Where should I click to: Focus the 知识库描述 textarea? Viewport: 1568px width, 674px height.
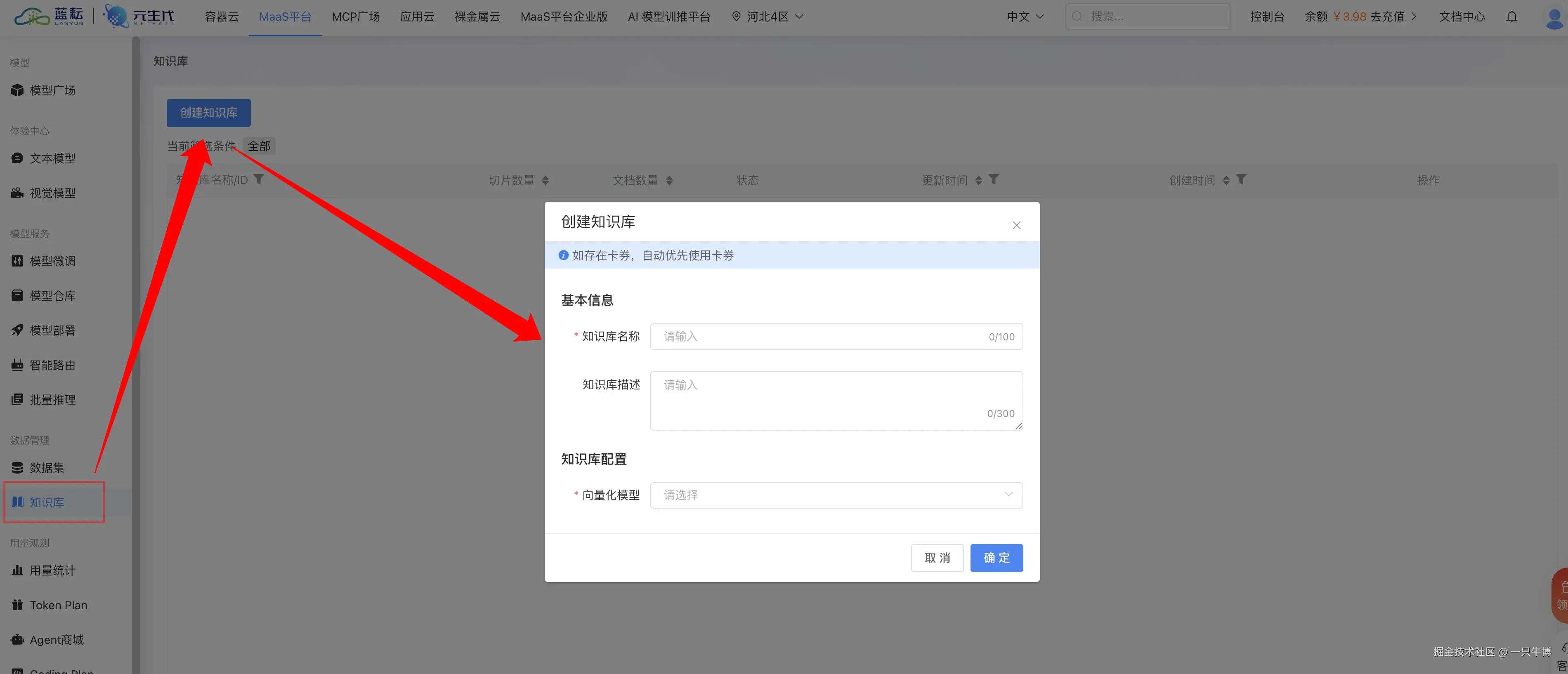click(x=836, y=401)
